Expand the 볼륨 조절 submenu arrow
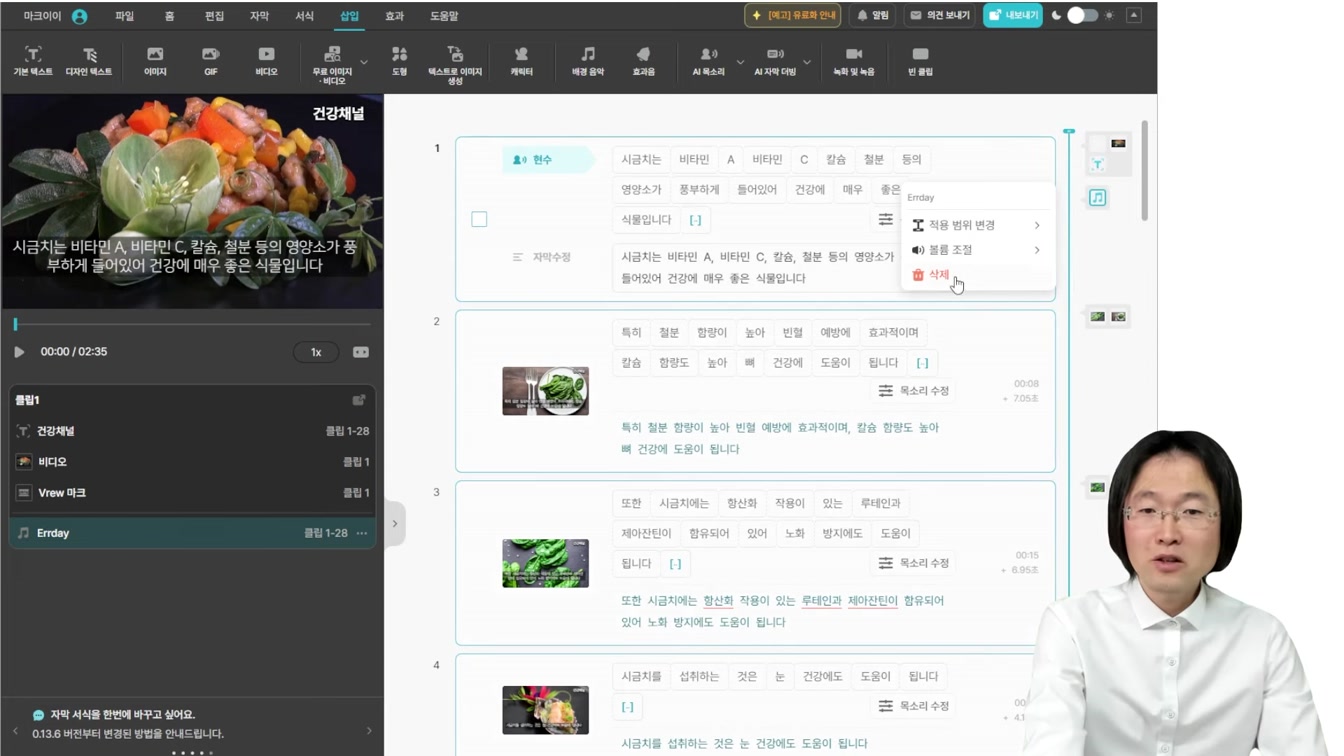The width and height of the screenshot is (1344, 756). pos(1037,250)
